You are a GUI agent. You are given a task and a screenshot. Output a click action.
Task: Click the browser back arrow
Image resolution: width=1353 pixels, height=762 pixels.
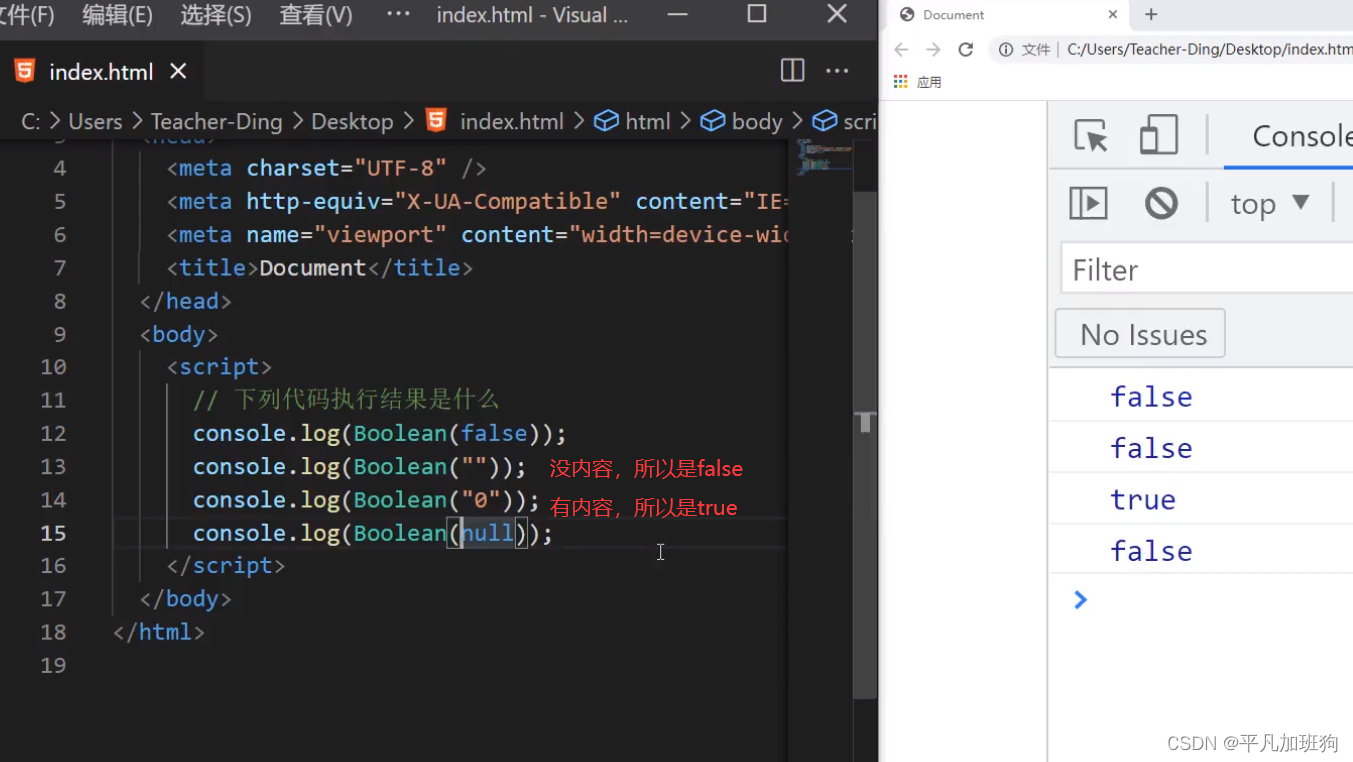901,49
